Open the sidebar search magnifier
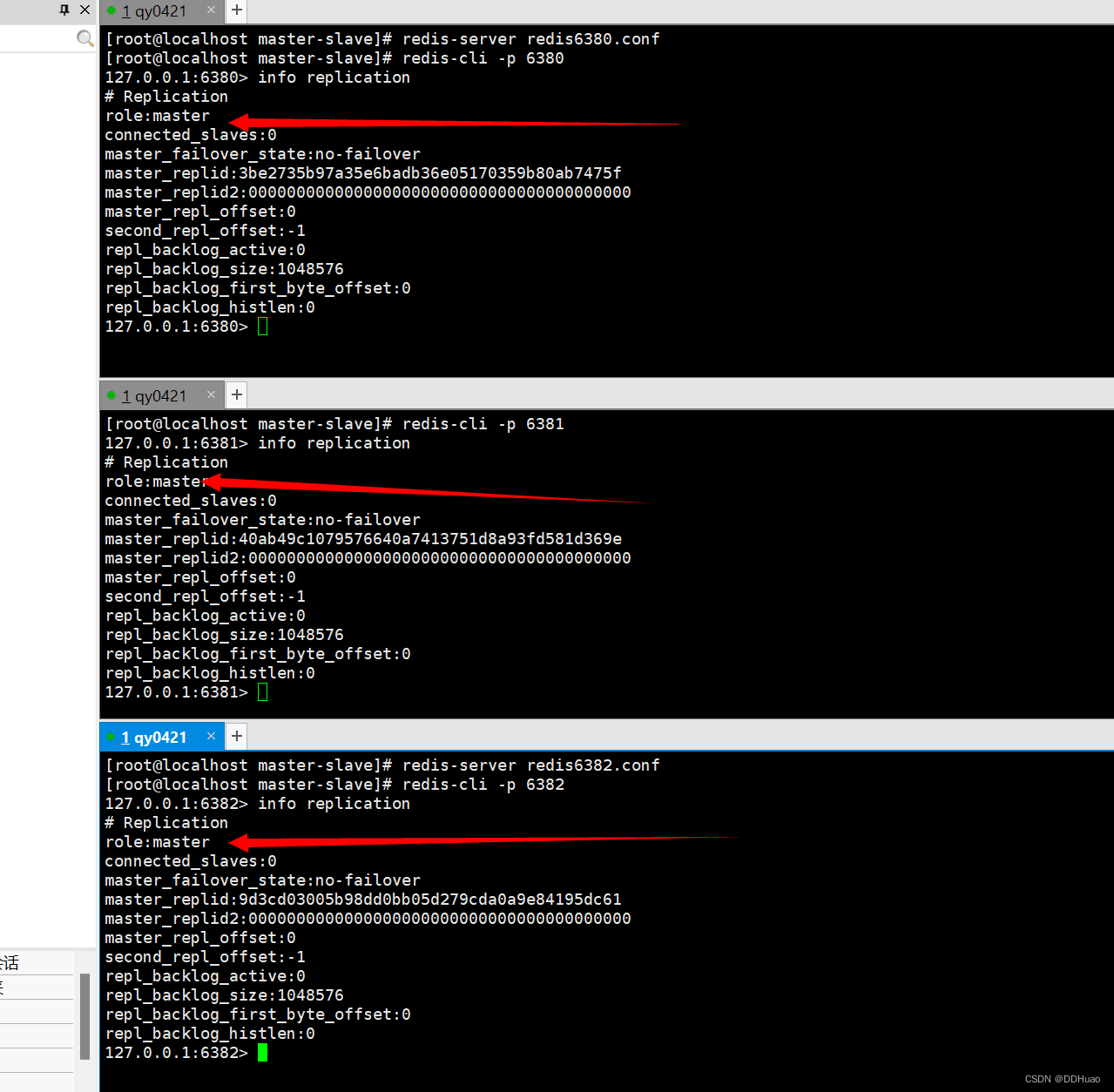 click(84, 38)
